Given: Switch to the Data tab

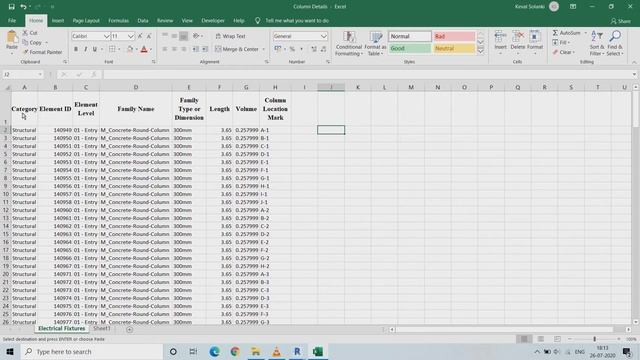Looking at the screenshot, I should click(x=143, y=20).
